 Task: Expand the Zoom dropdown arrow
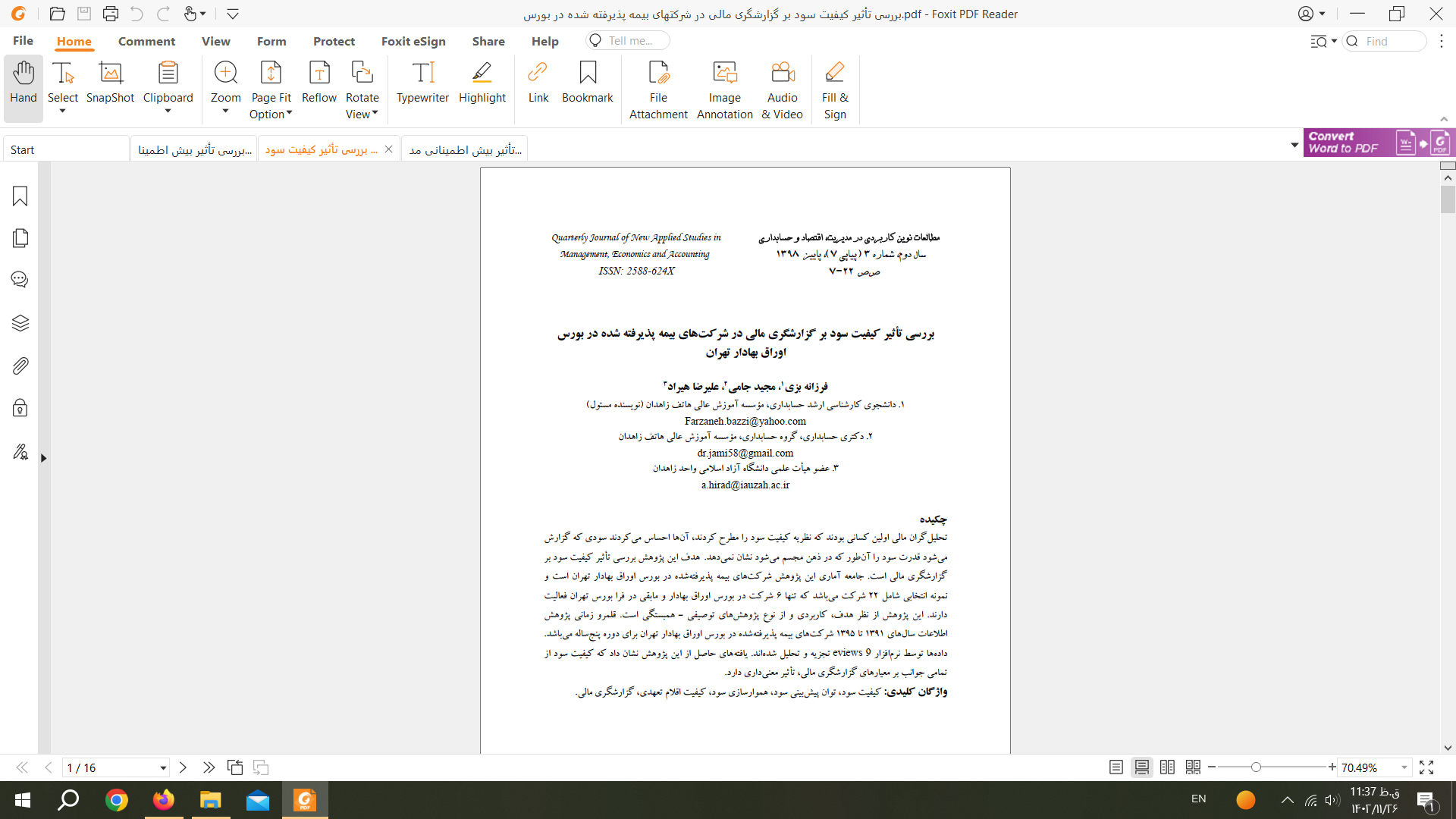[x=225, y=112]
